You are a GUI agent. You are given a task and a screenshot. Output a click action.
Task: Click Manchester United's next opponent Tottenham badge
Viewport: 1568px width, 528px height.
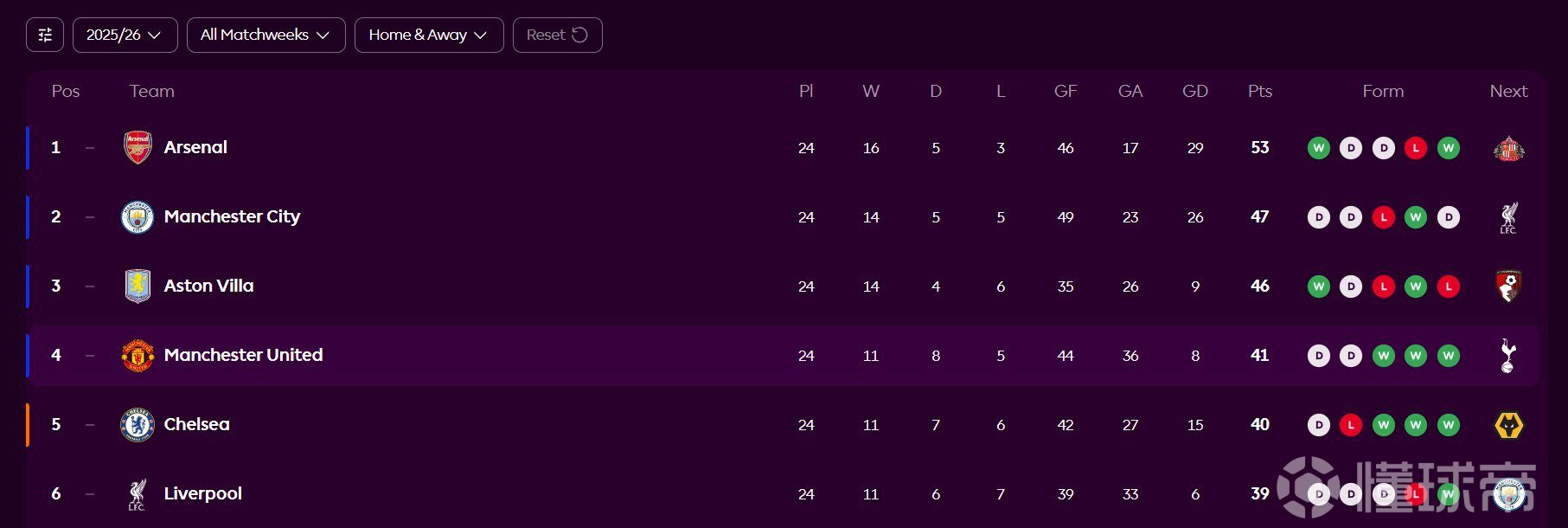click(x=1508, y=356)
